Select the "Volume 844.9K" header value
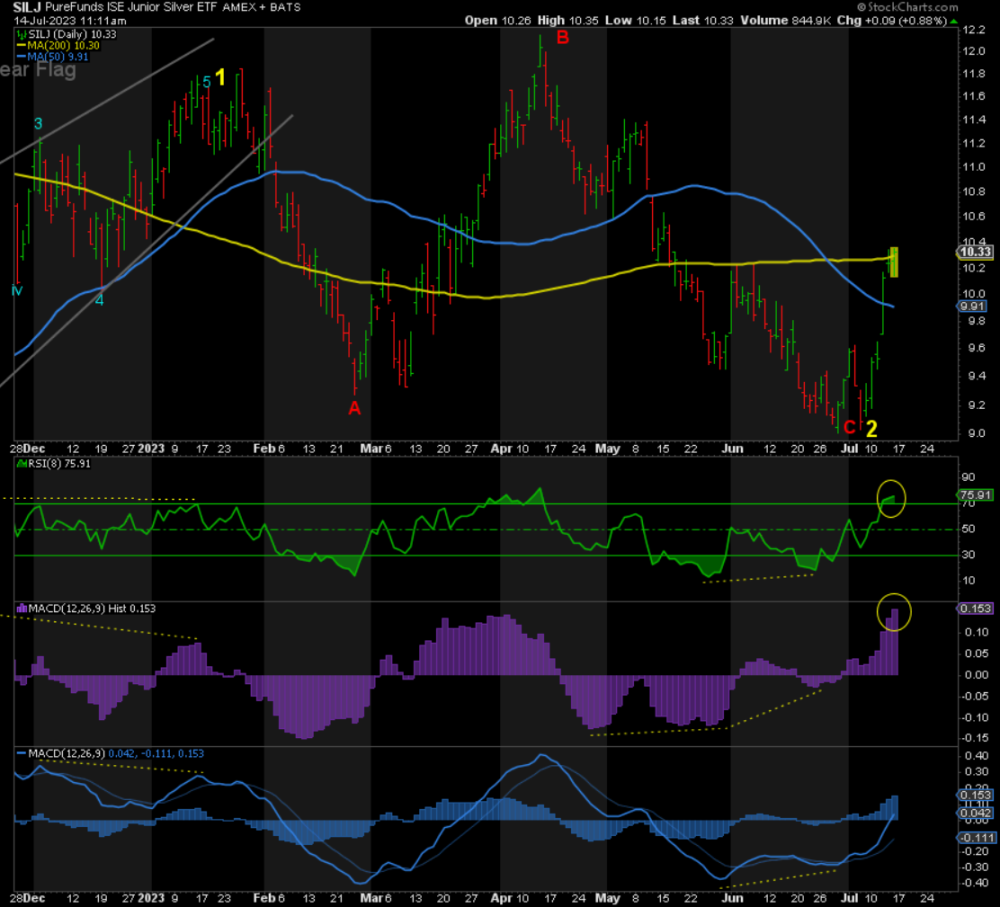 786,20
